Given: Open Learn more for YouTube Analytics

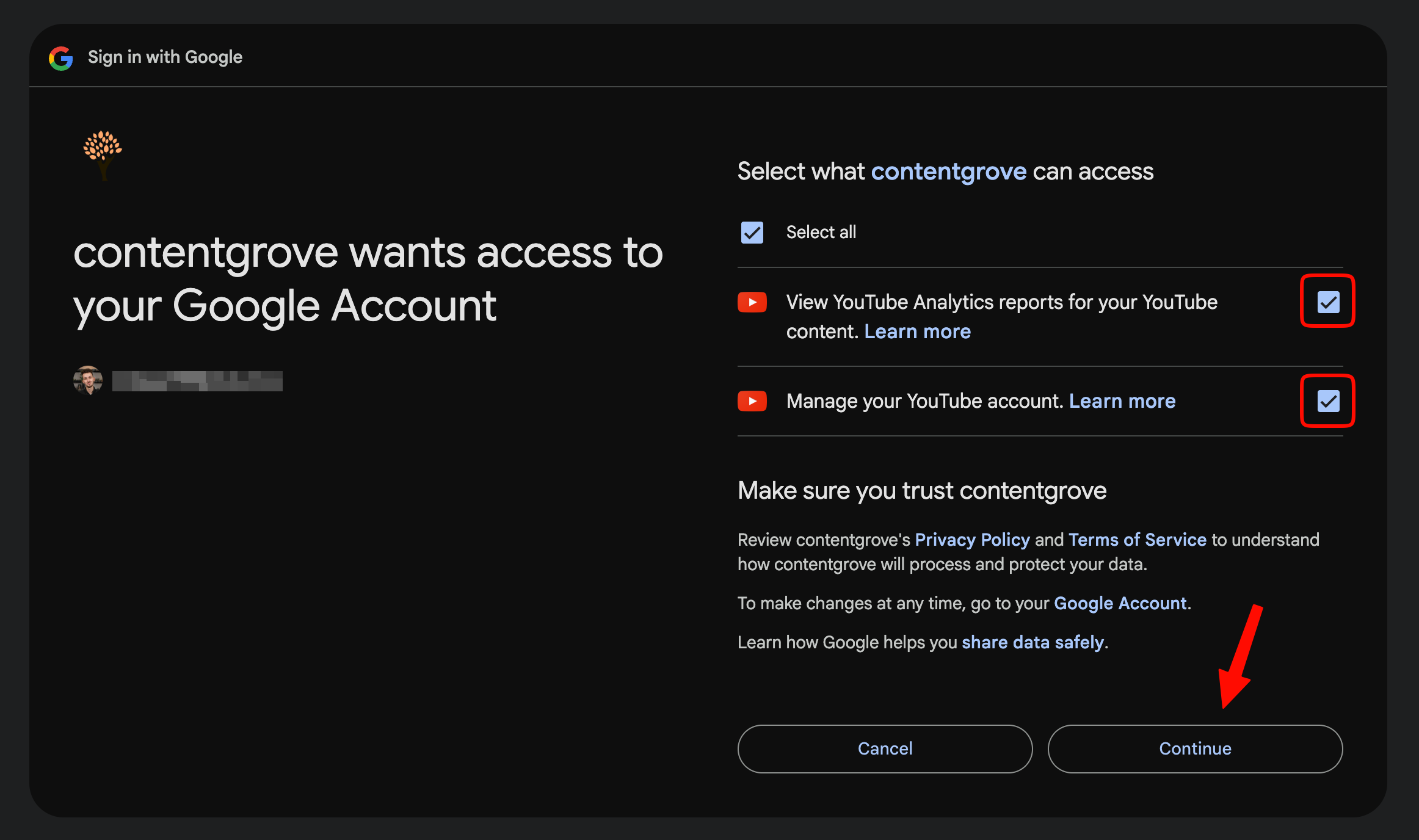Looking at the screenshot, I should [x=917, y=331].
